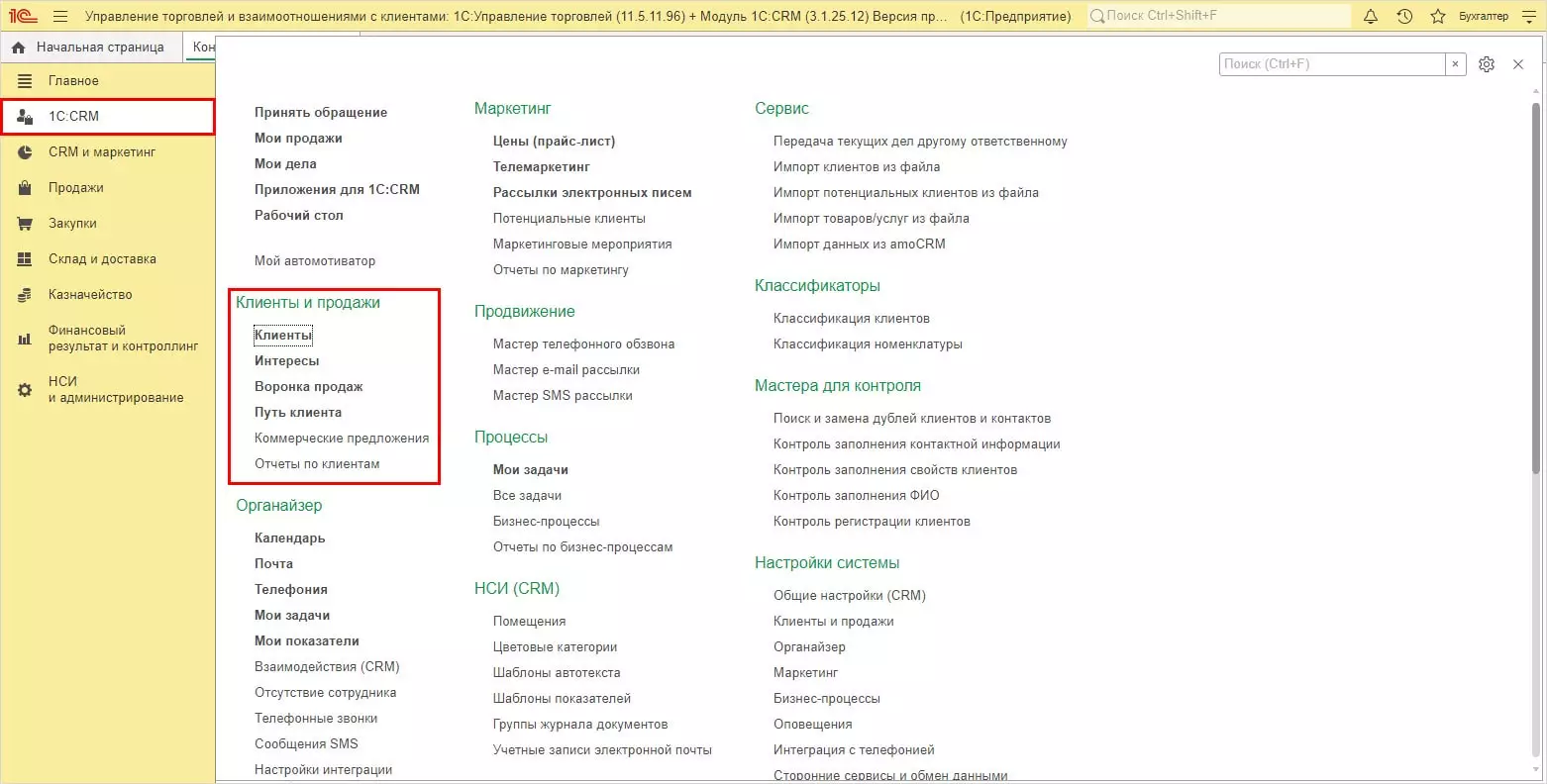1547x784 pixels.
Task: Open Закупки section
Action: [x=72, y=224]
